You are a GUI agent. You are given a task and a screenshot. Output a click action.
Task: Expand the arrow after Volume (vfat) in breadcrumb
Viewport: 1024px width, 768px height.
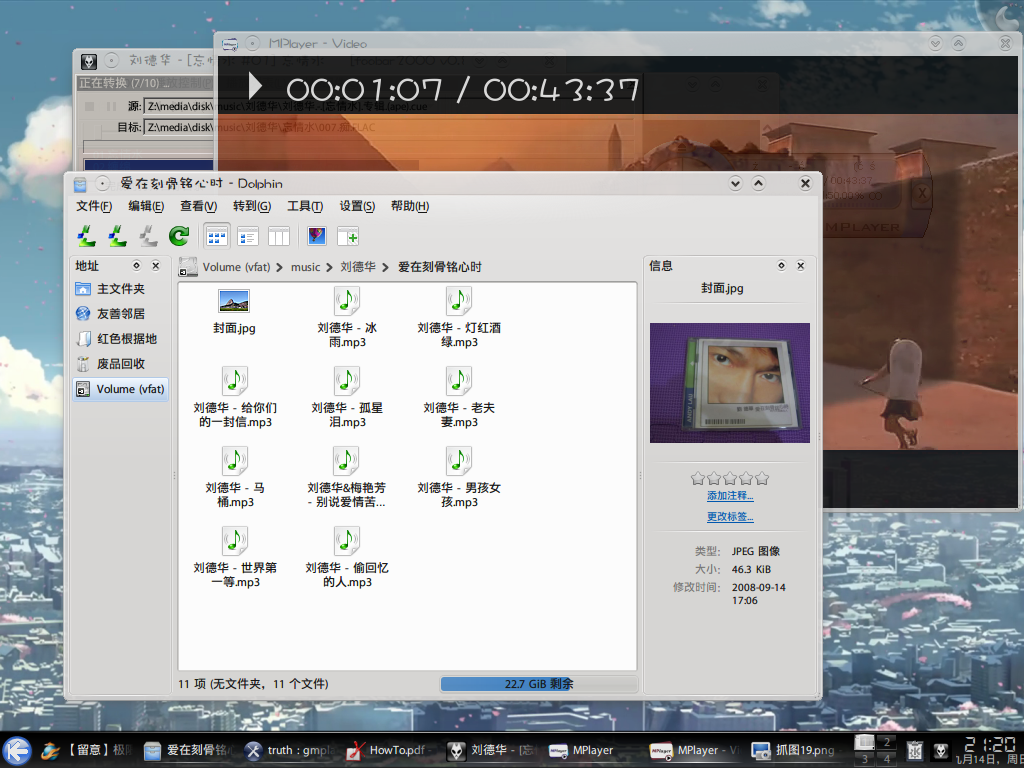tap(280, 267)
